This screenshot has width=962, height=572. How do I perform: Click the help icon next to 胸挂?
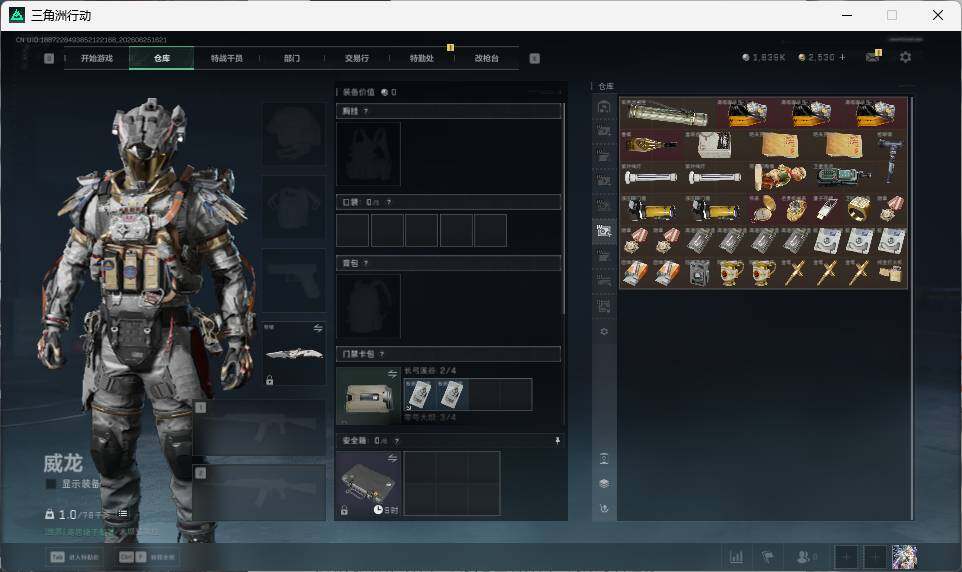[366, 111]
